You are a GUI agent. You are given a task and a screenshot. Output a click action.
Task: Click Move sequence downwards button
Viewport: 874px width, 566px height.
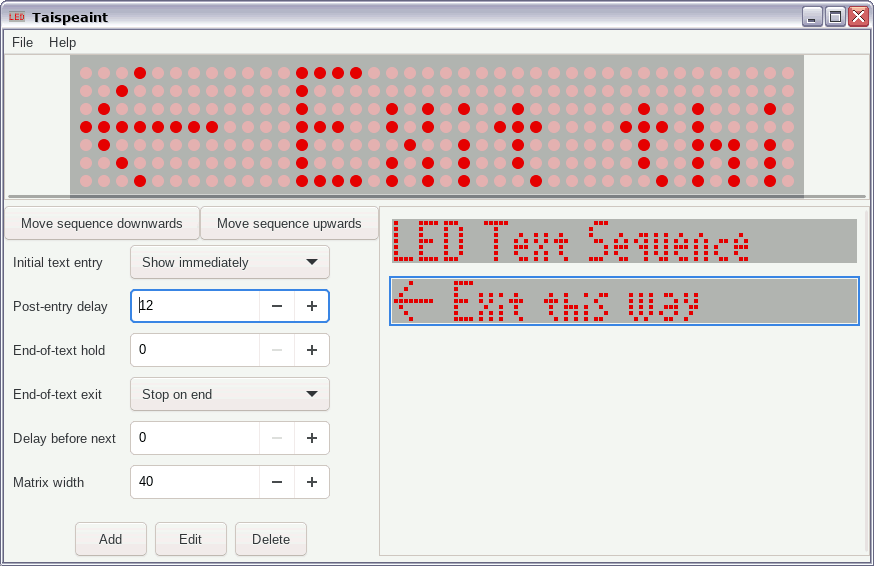[102, 223]
